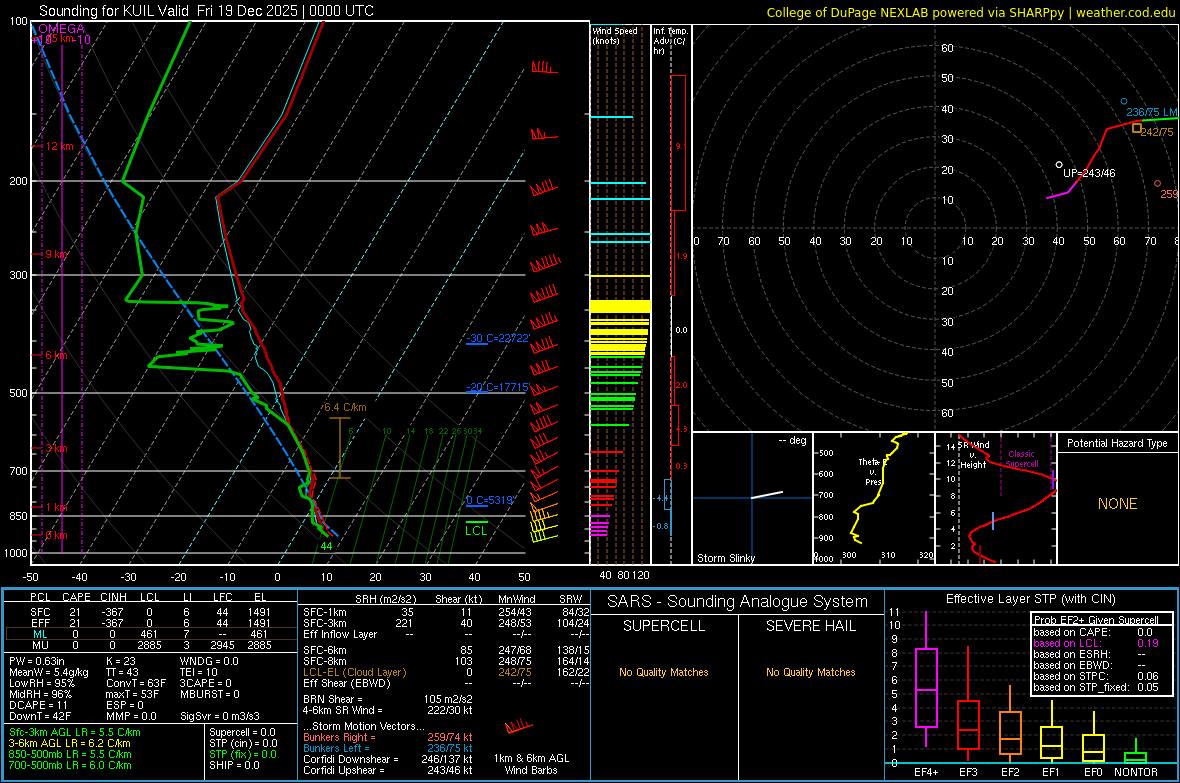Click the white Storm Slinky line

click(x=767, y=495)
